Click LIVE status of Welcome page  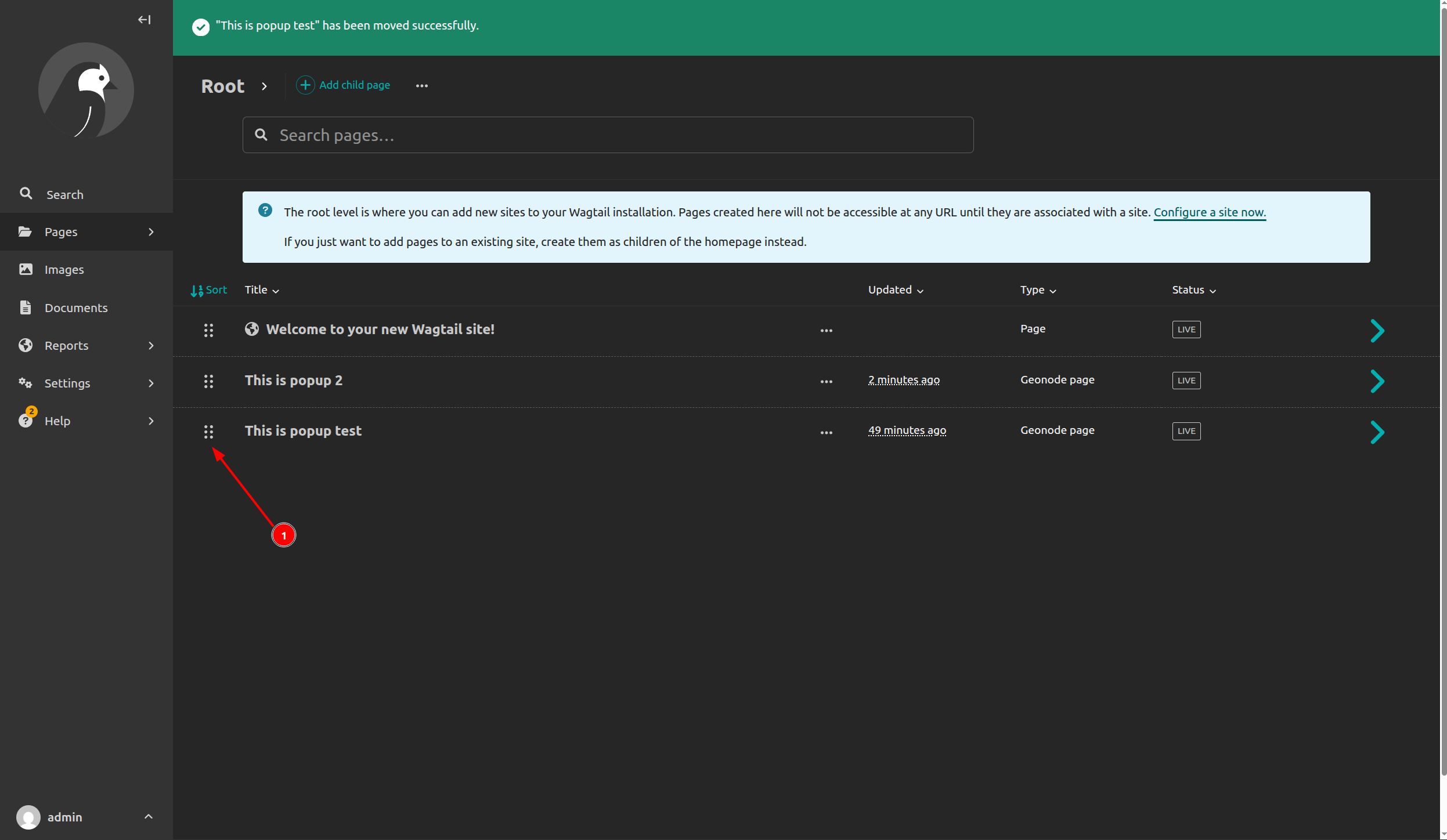coord(1186,330)
